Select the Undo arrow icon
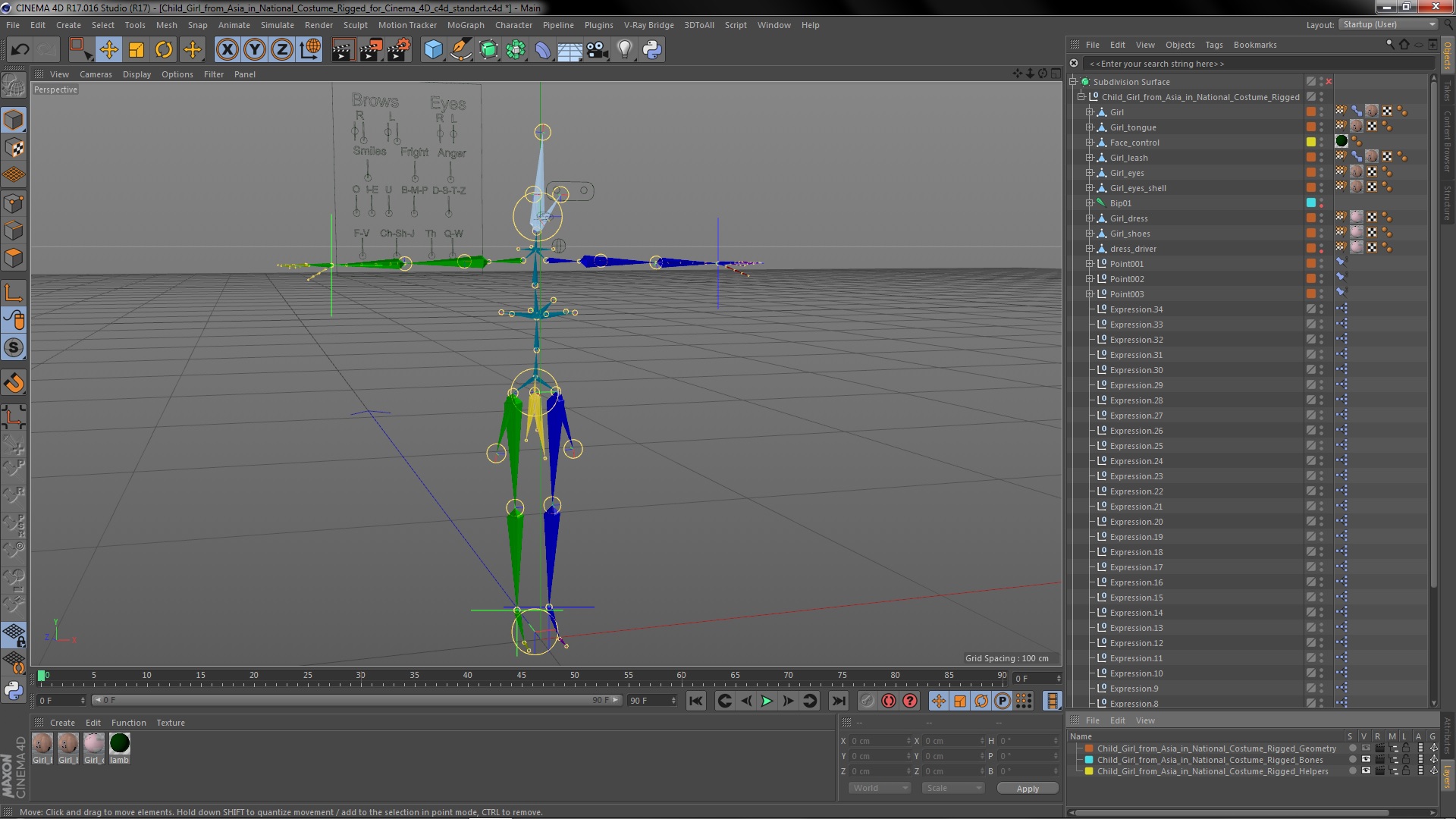The image size is (1456, 819). click(x=20, y=50)
